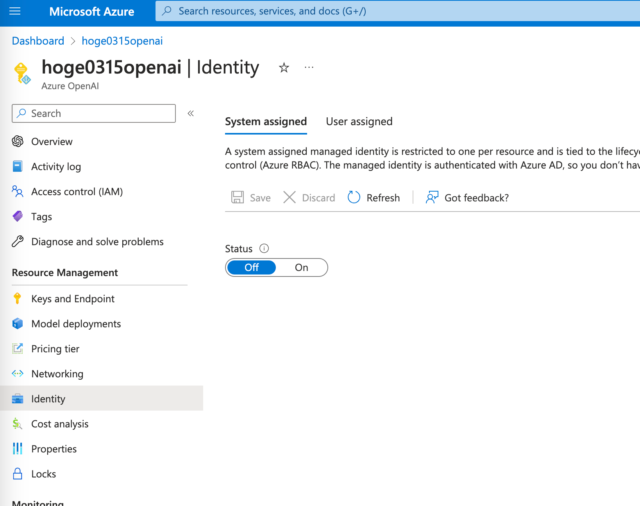Click the Discard X icon

(289, 198)
